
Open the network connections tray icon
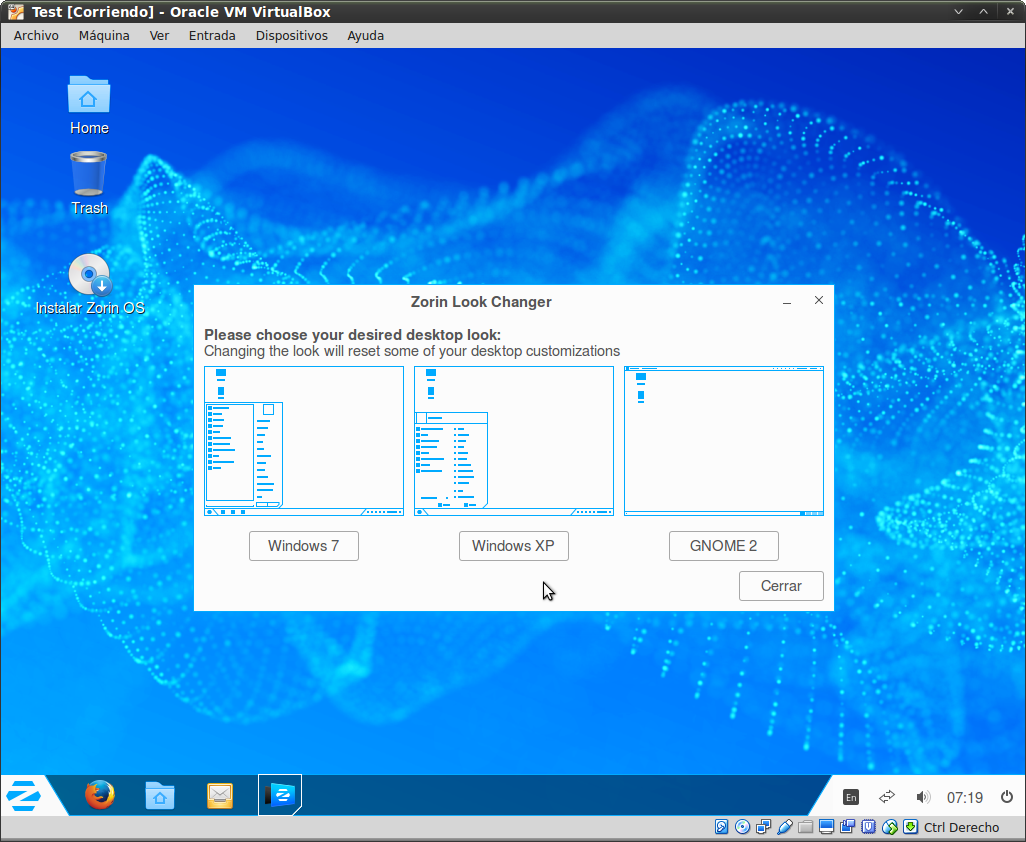[887, 797]
